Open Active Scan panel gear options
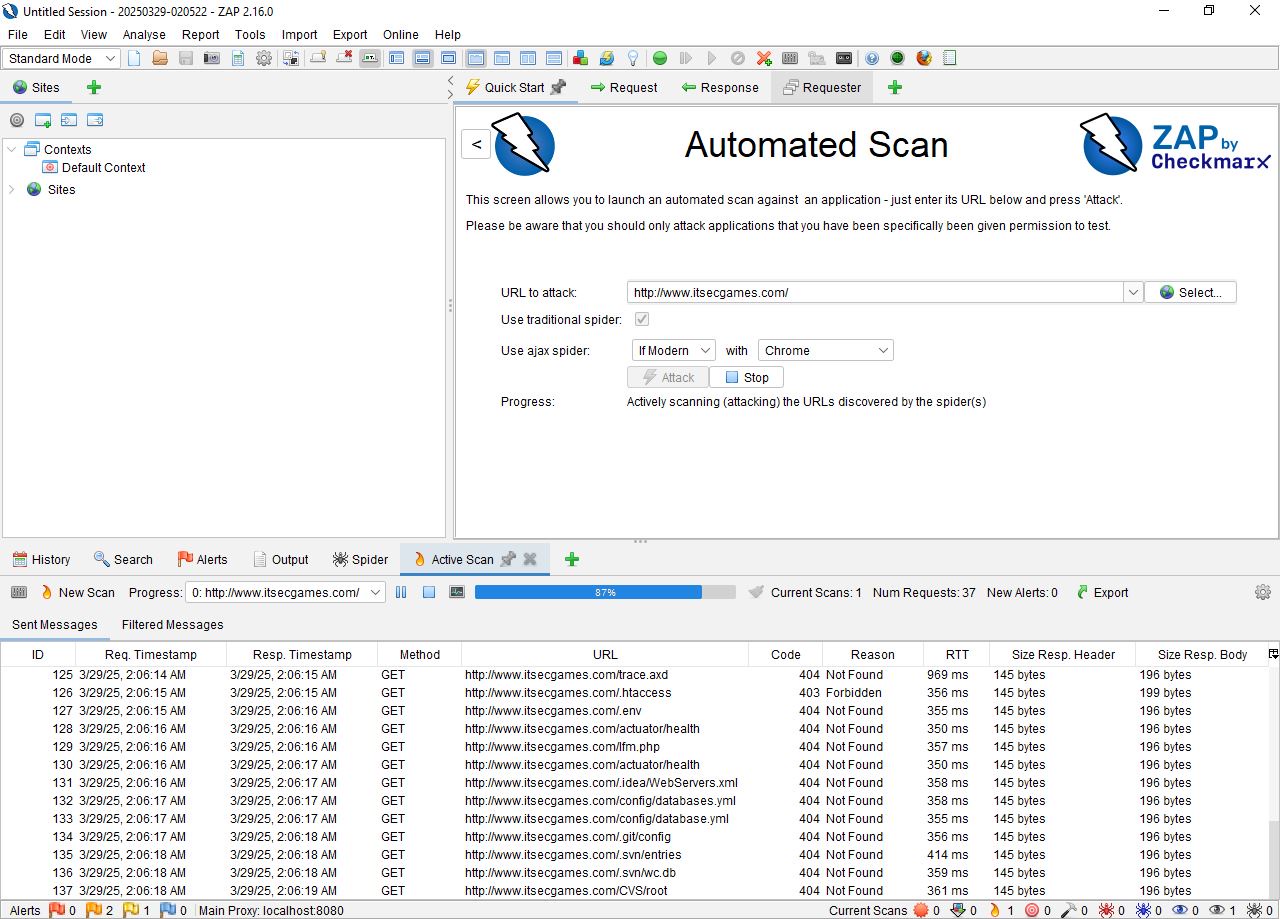 click(x=1263, y=592)
